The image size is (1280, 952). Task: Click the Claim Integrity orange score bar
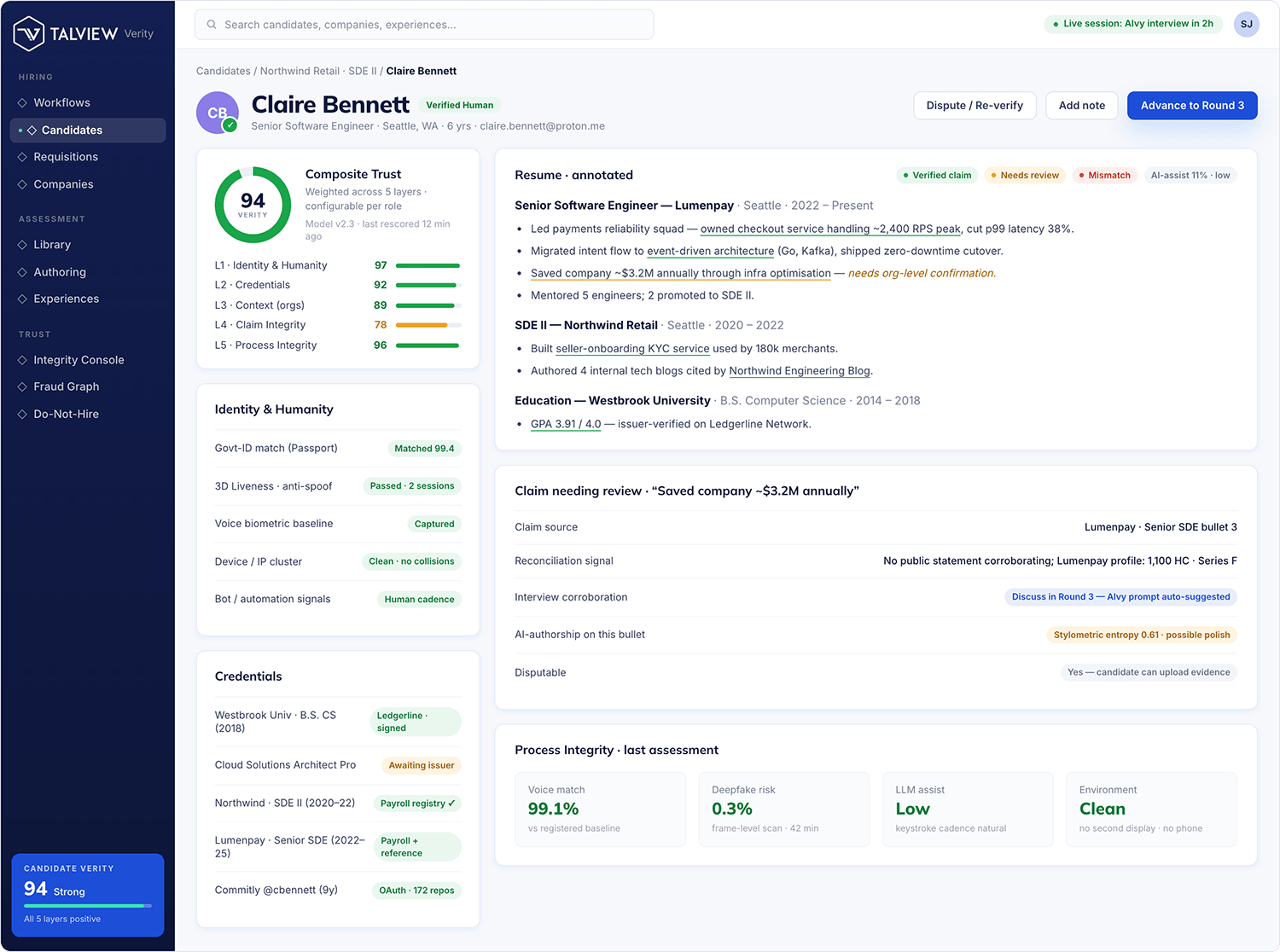(x=428, y=325)
